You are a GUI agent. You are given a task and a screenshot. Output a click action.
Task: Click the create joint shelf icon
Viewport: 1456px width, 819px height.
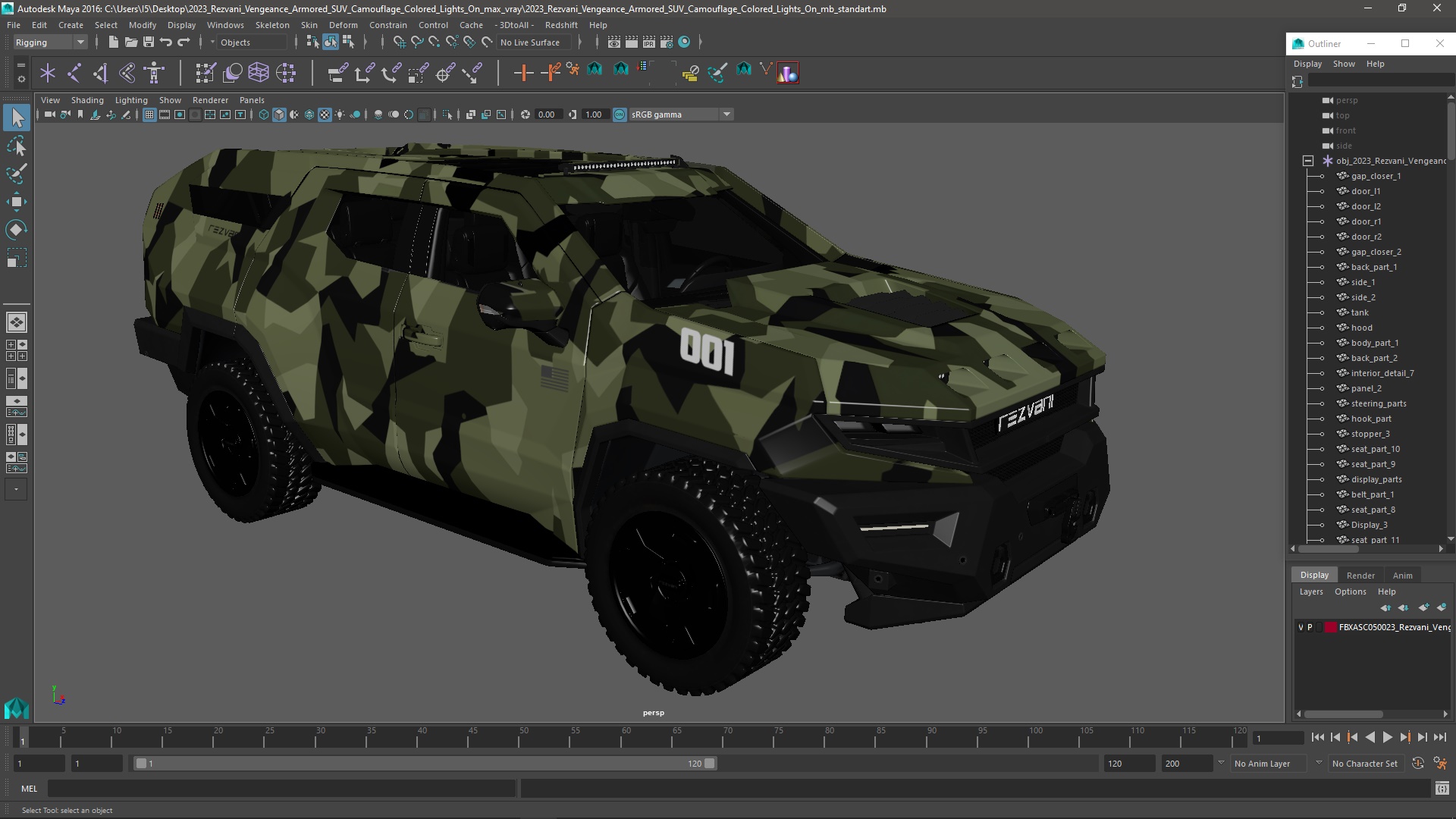(x=74, y=73)
